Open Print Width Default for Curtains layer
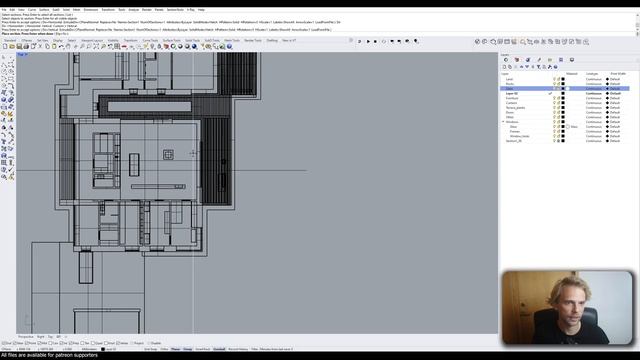640x360 pixels. click(x=615, y=103)
